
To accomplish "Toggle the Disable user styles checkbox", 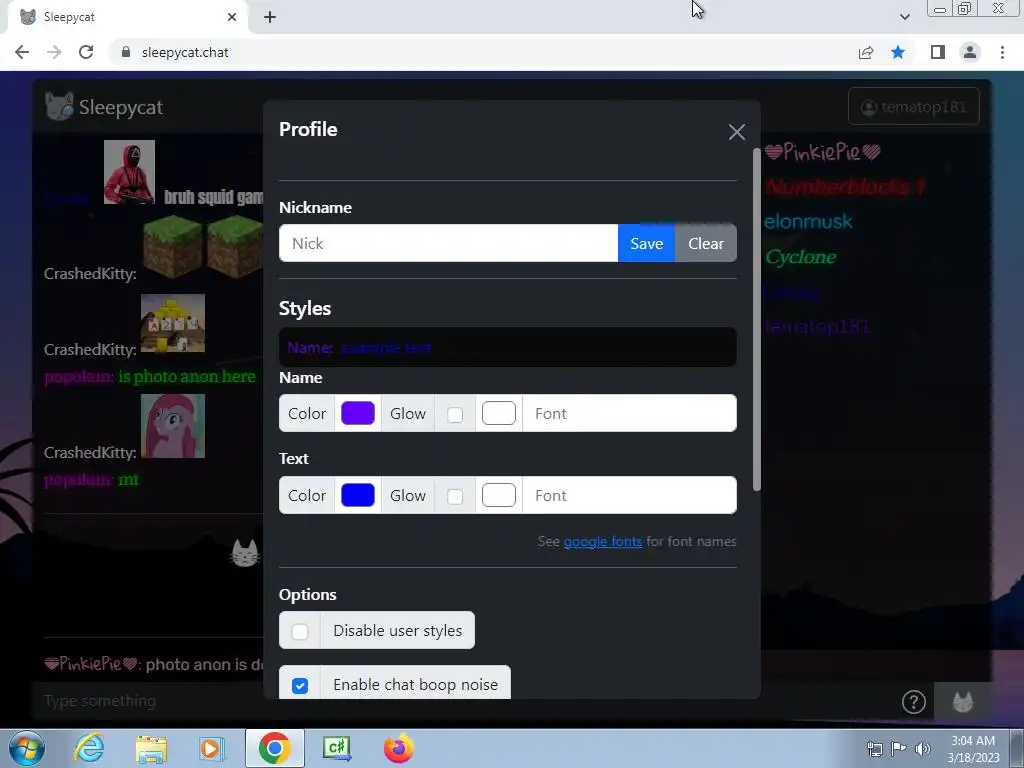I will (x=300, y=632).
